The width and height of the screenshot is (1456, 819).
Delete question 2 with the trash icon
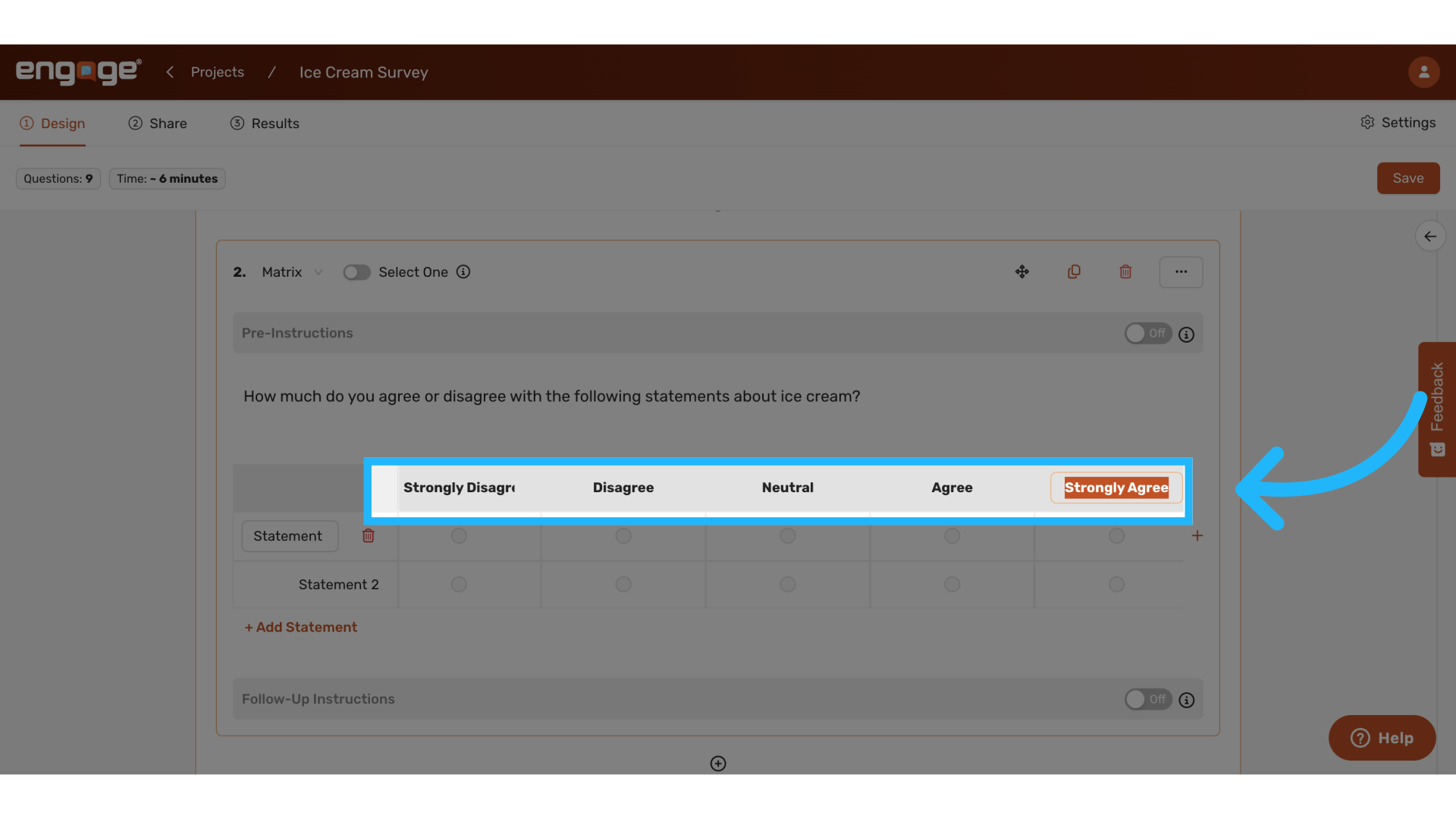[x=1125, y=271]
